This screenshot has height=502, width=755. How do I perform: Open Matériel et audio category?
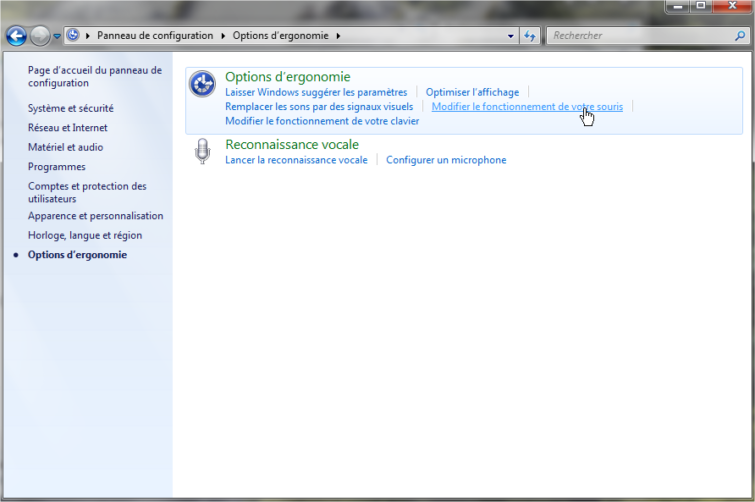65,147
